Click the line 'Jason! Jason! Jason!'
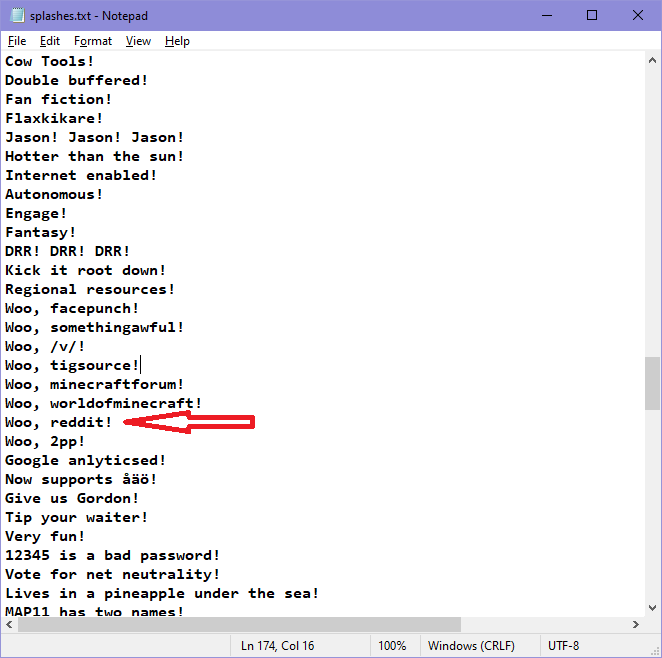 (x=94, y=138)
